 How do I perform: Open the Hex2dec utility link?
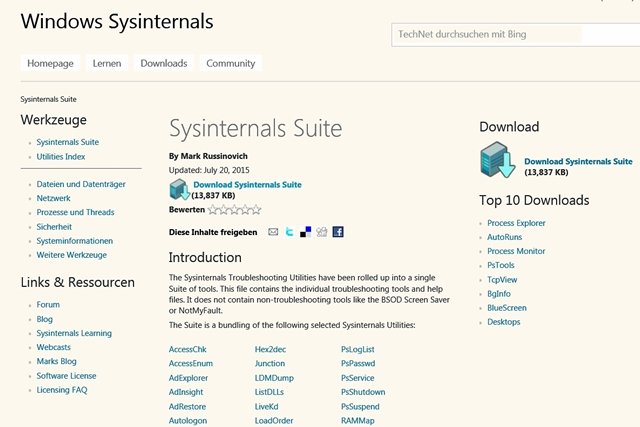(270, 349)
